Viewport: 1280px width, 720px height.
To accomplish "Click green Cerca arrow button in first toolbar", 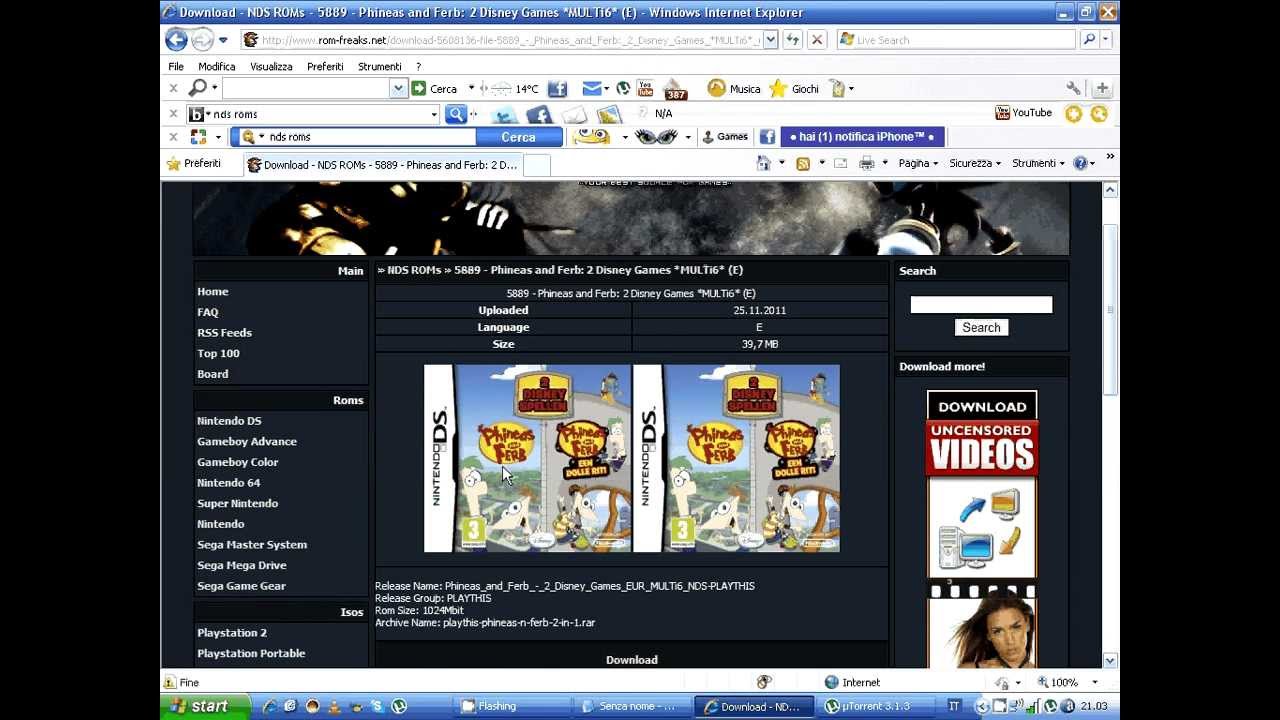I will 434,89.
